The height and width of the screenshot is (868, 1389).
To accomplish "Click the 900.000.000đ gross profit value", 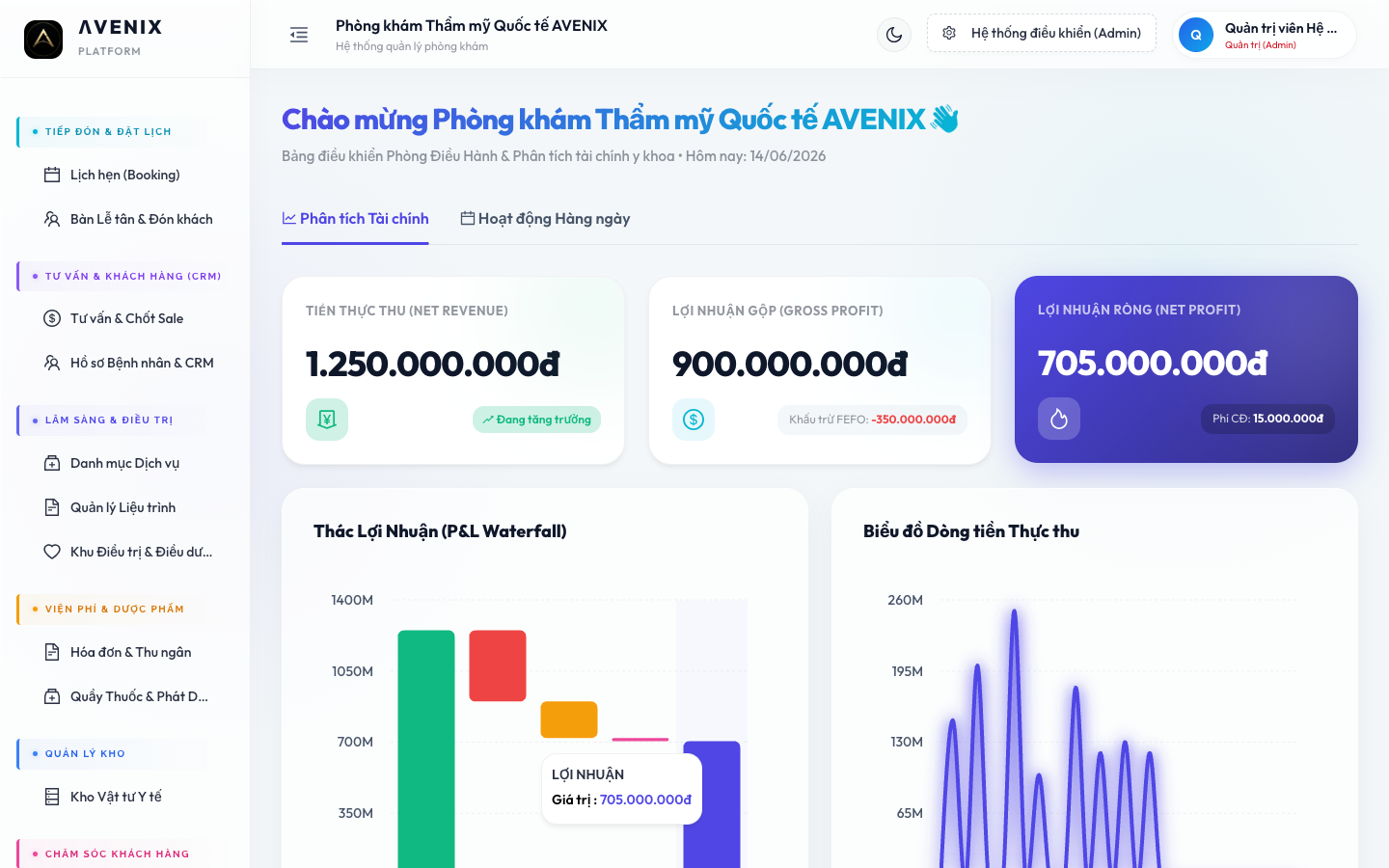I will click(x=790, y=364).
